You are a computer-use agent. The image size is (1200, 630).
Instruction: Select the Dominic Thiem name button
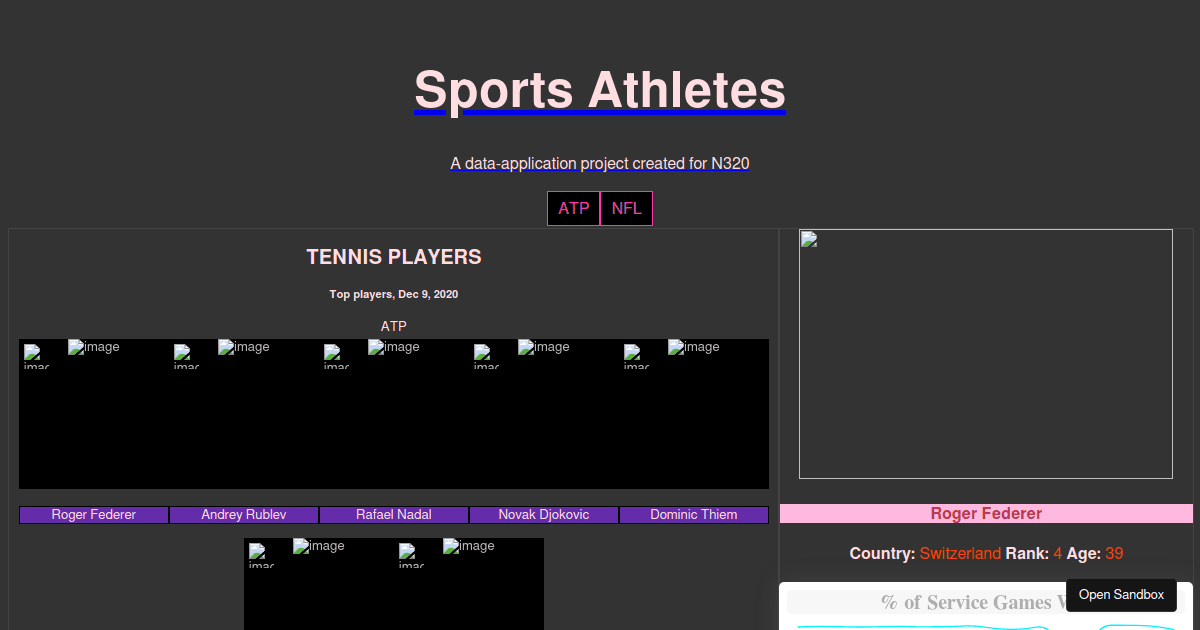point(694,515)
